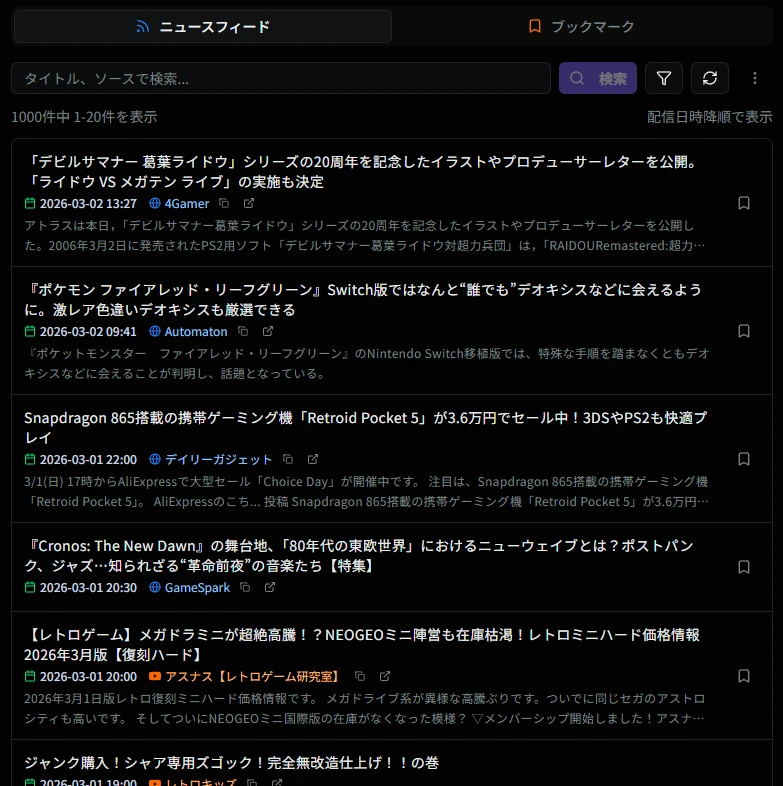This screenshot has height=786, width=783.
Task: Bookmark the デビルサマナー 葛葉ライドウ article
Action: click(x=743, y=203)
